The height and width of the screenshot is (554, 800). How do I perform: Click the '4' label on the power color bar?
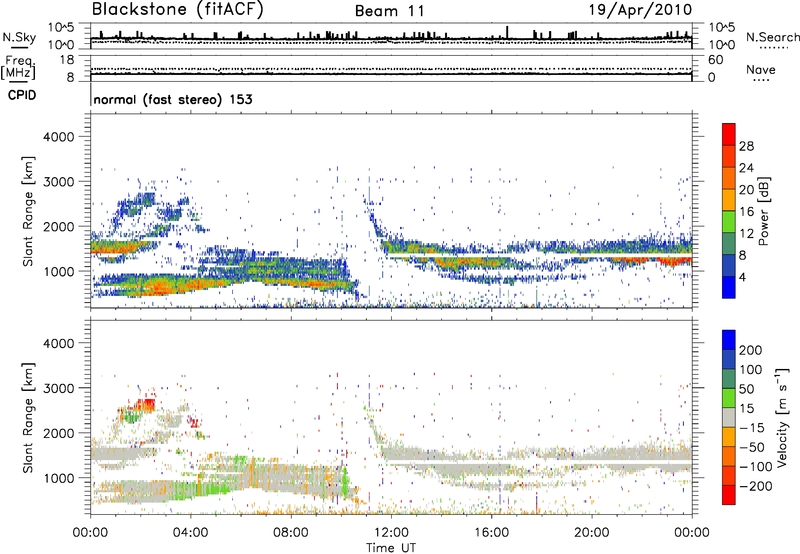click(742, 278)
